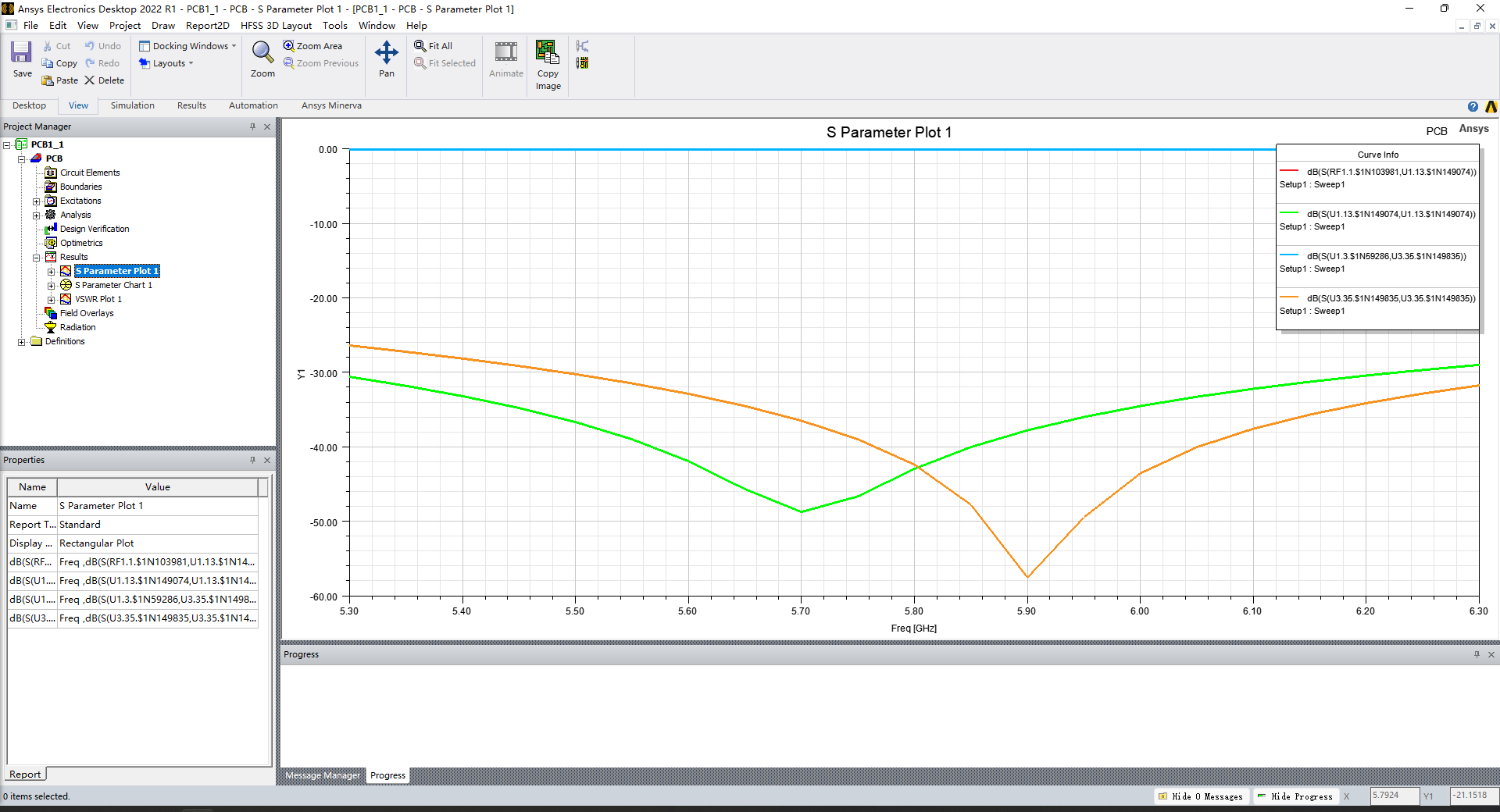Click the Fit All icon
The height and width of the screenshot is (812, 1500).
[x=420, y=46]
